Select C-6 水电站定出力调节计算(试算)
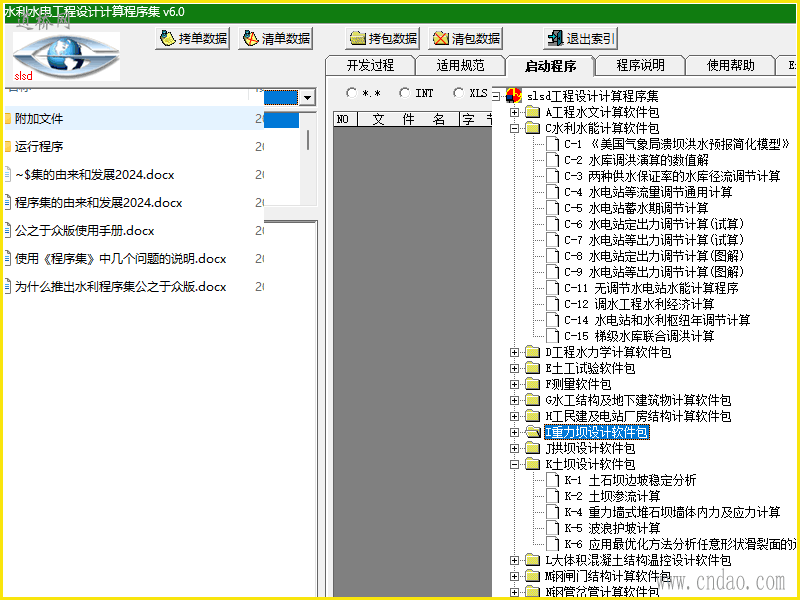The height and width of the screenshot is (600, 800). coord(654,224)
